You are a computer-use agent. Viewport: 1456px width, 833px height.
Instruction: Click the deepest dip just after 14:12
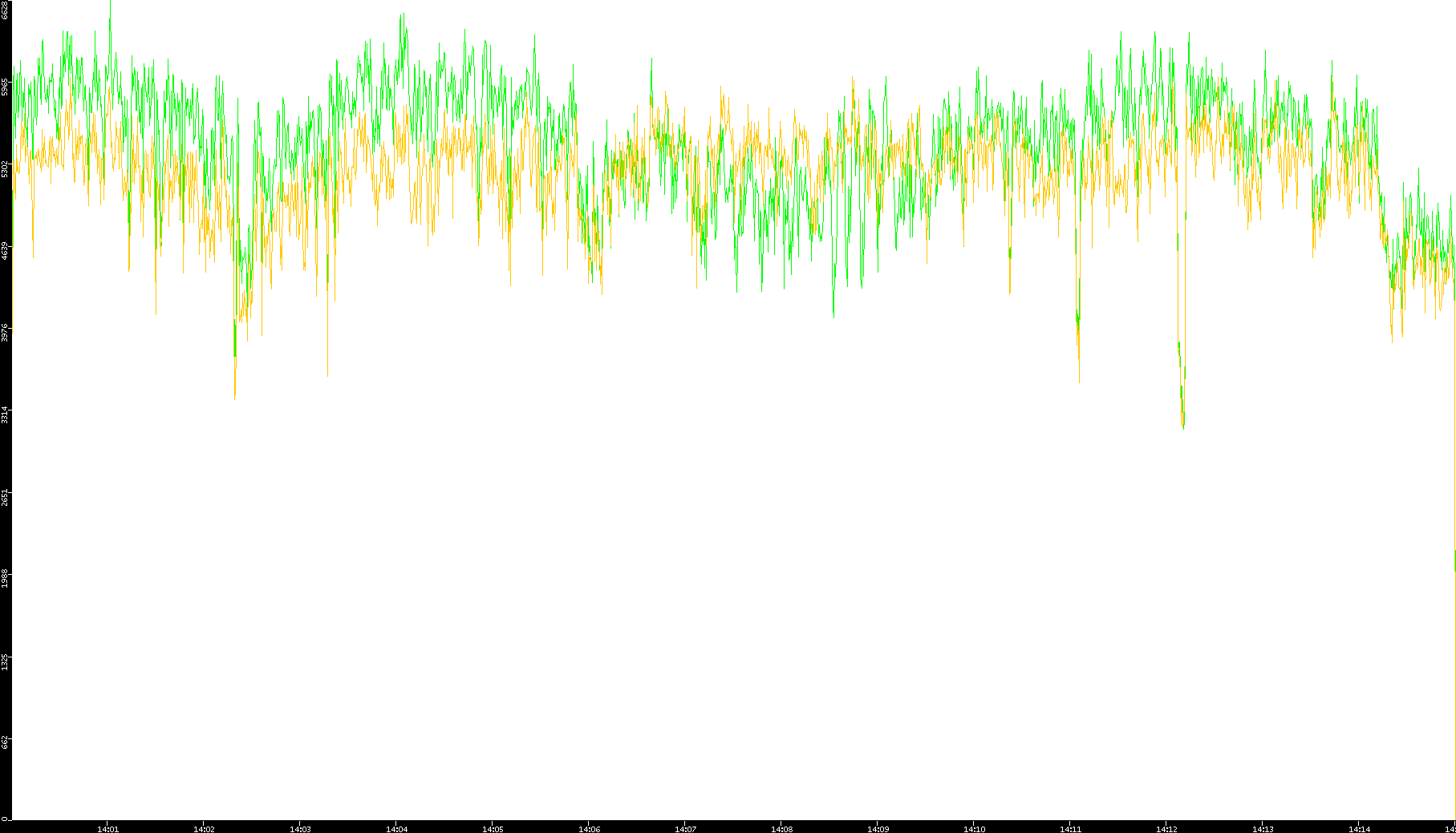tap(1182, 427)
